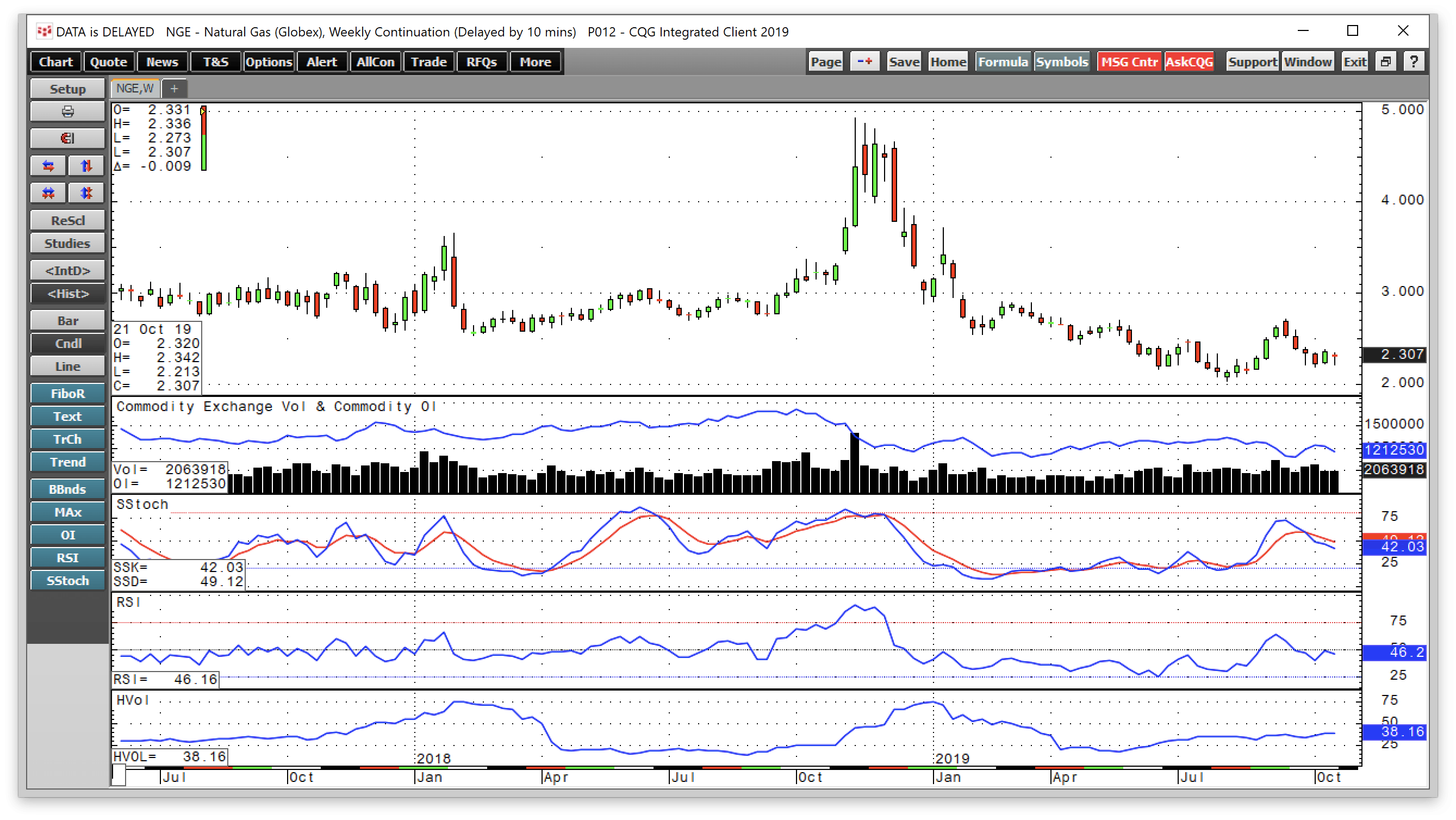The height and width of the screenshot is (820, 1456).
Task: Select the NGE,W chart tab
Action: point(135,89)
